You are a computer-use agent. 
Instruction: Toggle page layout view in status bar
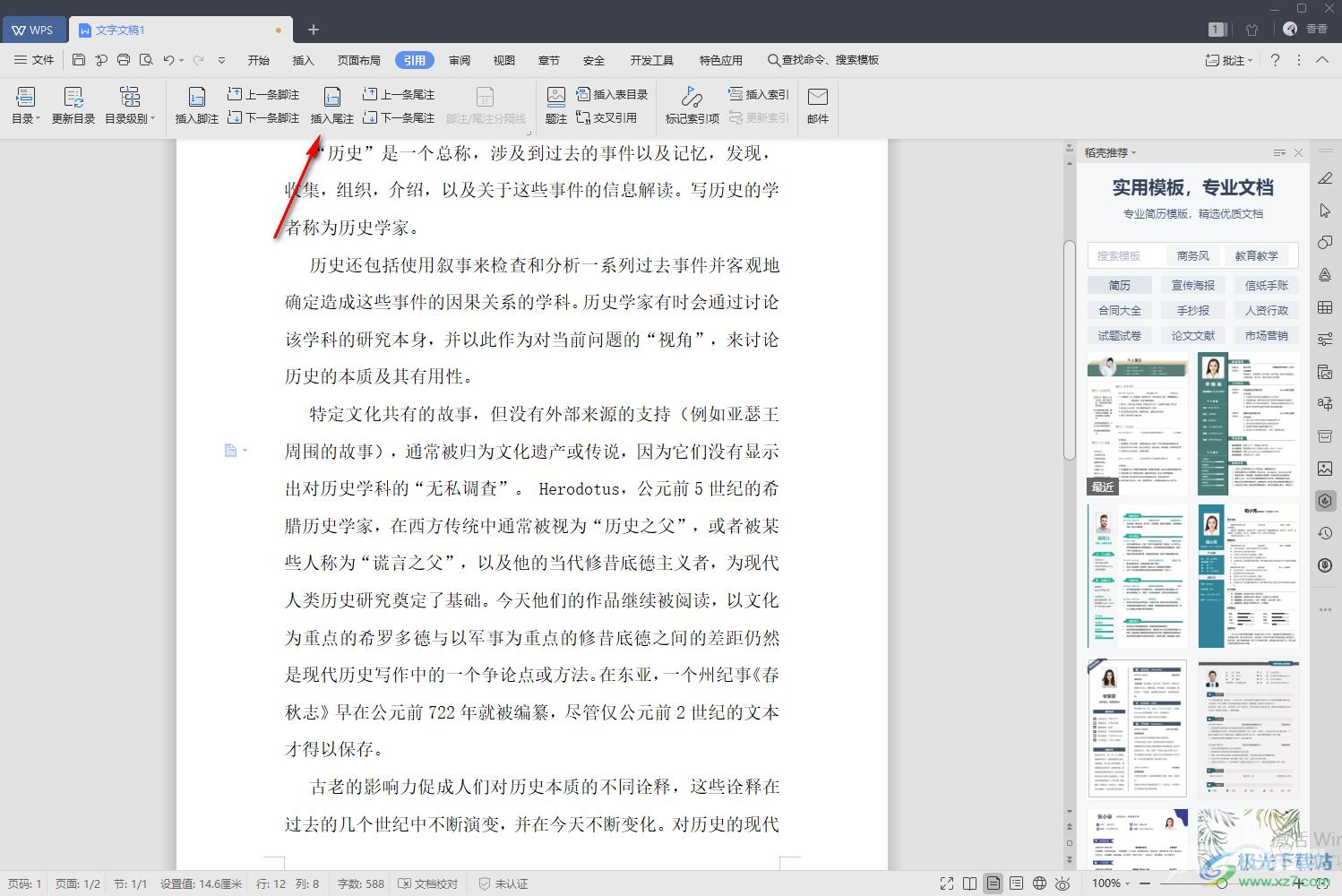pyautogui.click(x=994, y=883)
